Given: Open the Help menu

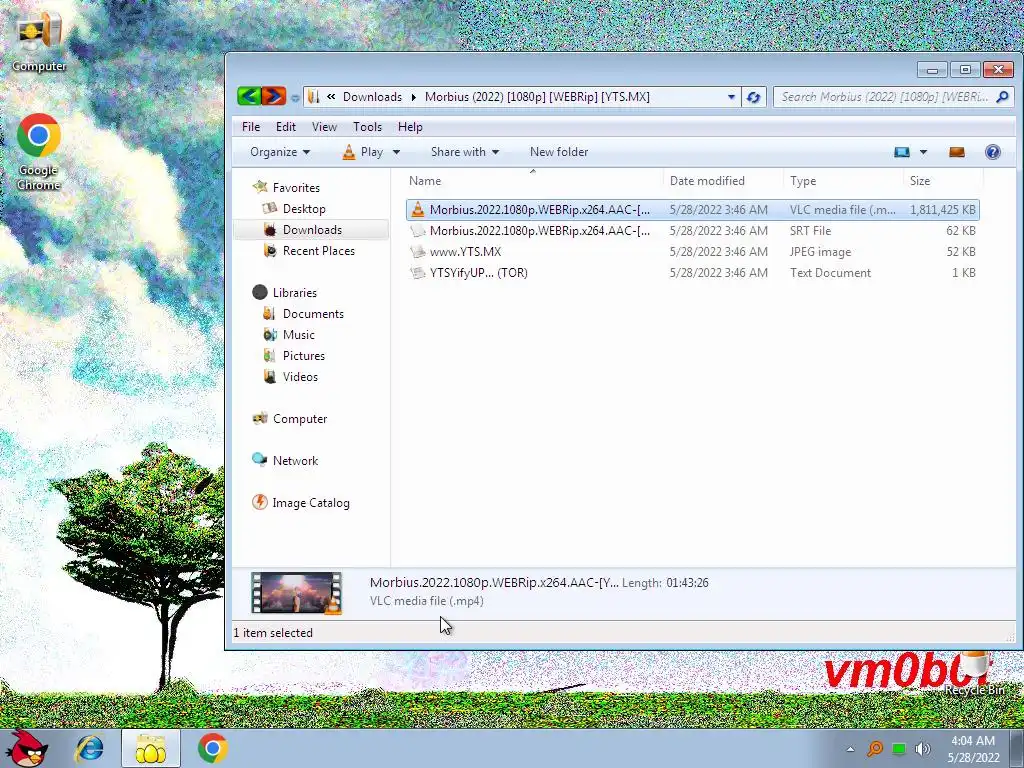Looking at the screenshot, I should (410, 127).
